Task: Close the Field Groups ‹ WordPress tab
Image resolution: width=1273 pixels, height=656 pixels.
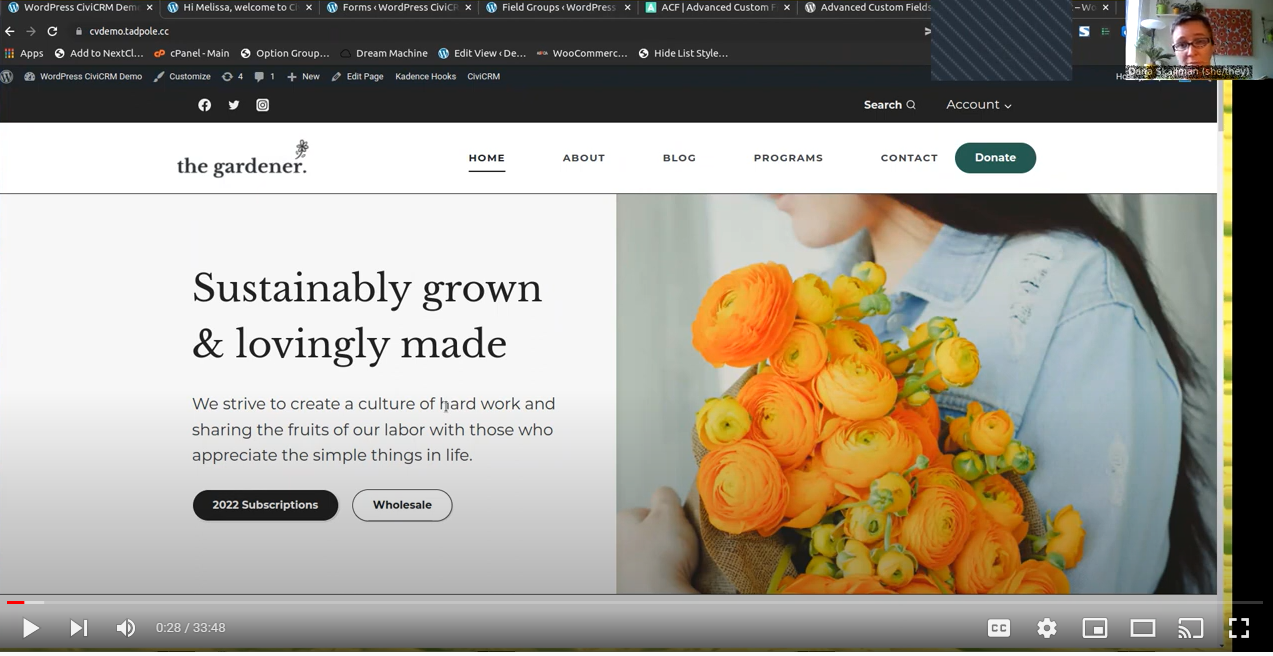Action: [x=627, y=8]
